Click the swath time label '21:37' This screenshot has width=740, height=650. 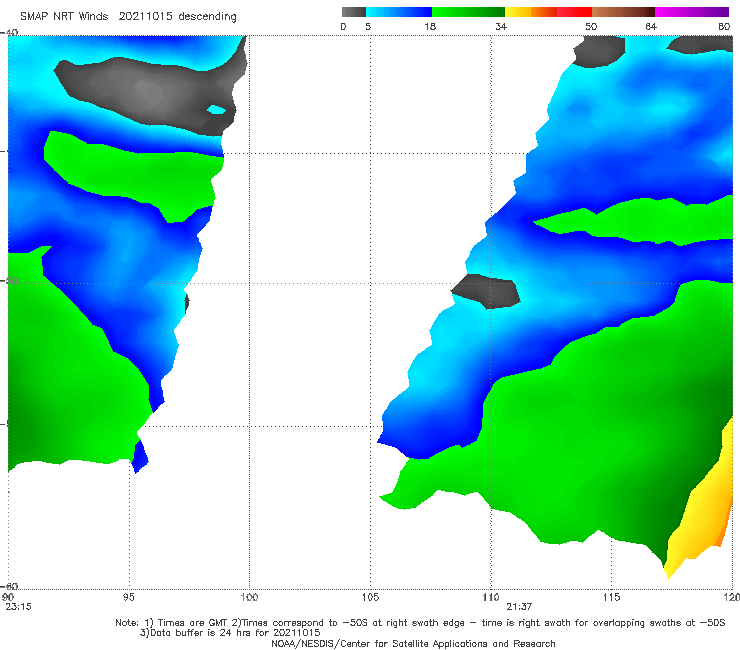point(520,607)
